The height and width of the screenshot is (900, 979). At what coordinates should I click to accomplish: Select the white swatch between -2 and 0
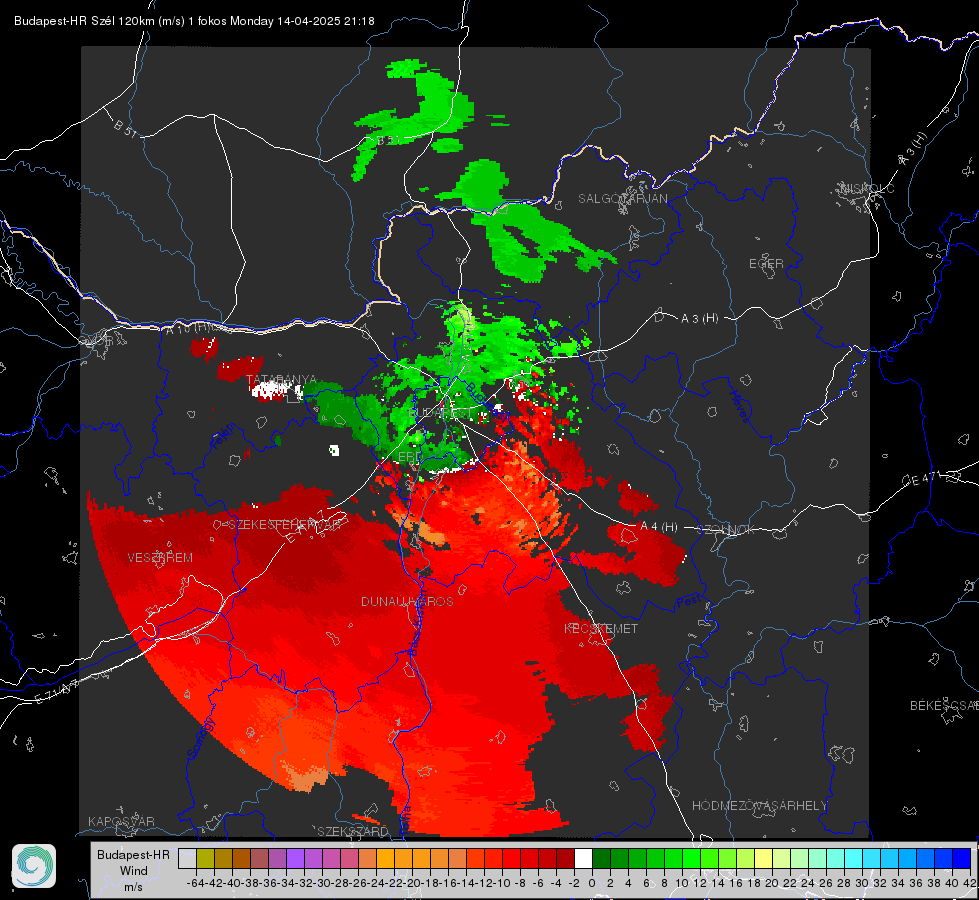tap(583, 858)
